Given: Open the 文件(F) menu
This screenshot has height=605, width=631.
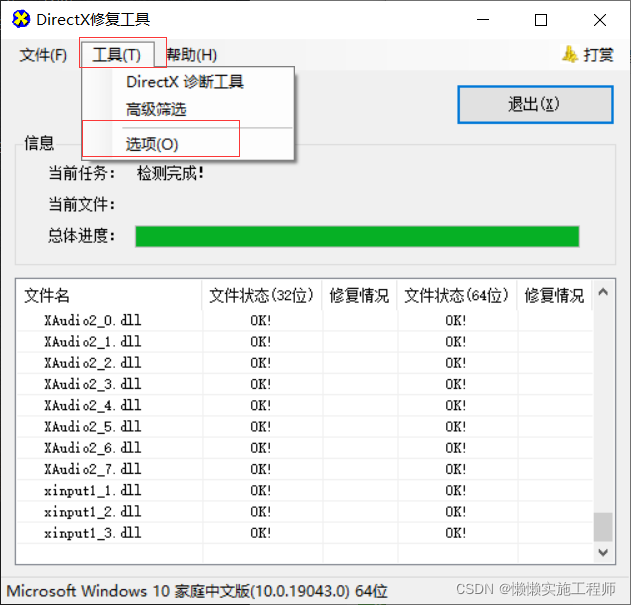Looking at the screenshot, I should 43,55.
